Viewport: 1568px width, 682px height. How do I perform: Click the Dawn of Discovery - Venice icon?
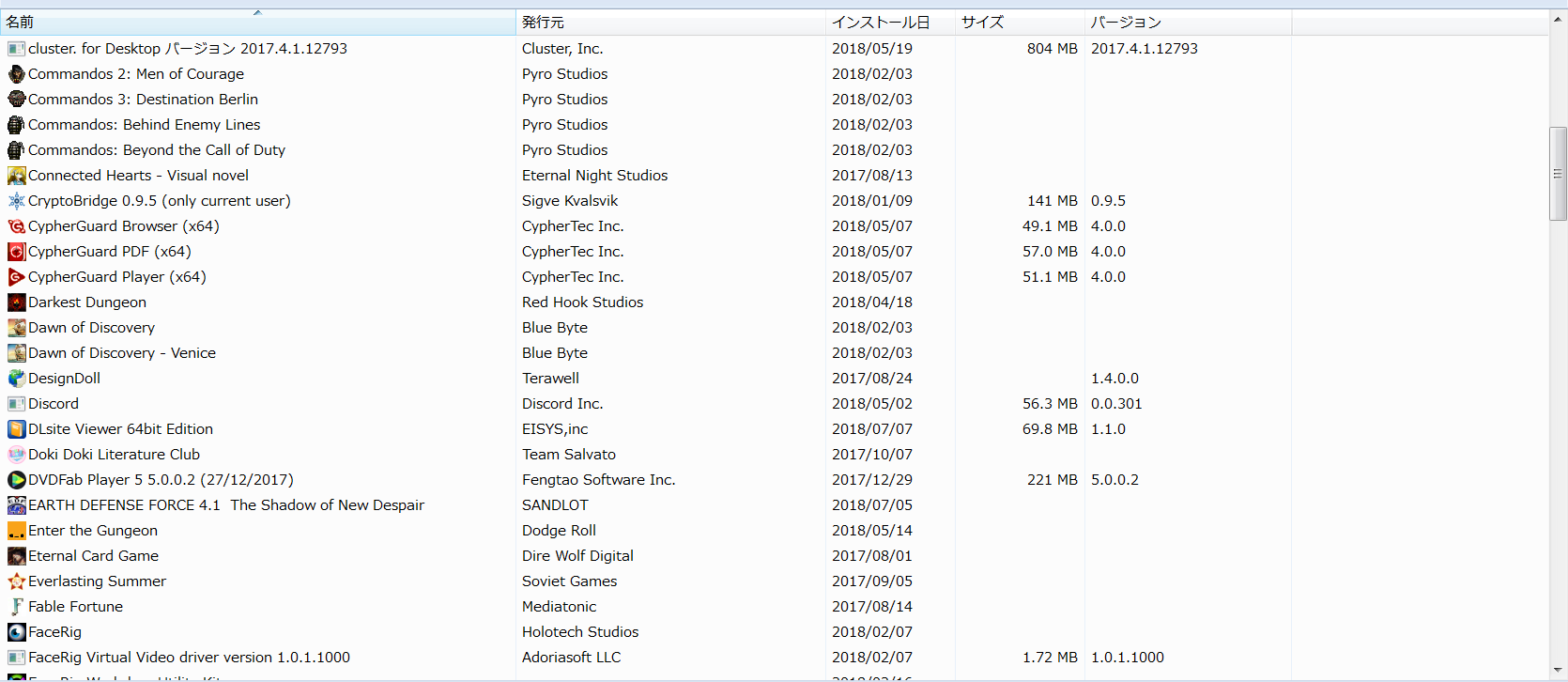(x=16, y=353)
